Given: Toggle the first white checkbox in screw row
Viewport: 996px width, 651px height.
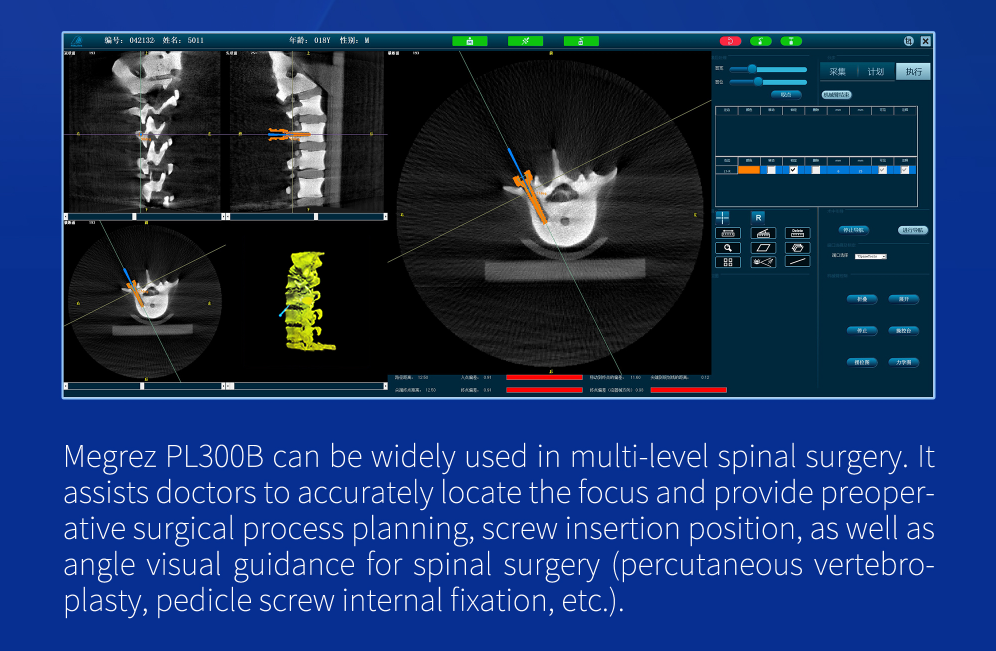Looking at the screenshot, I should coord(771,170).
